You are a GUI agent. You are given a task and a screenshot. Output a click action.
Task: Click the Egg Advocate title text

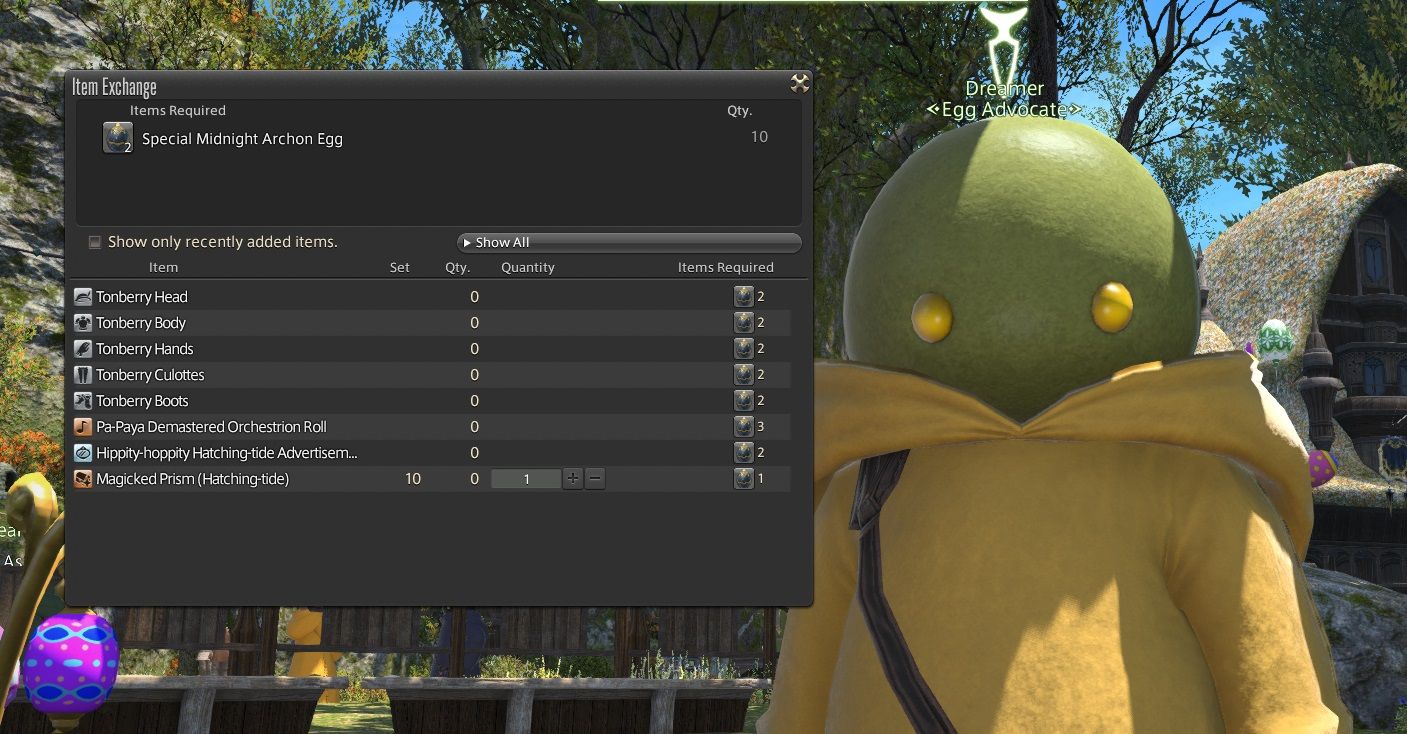tap(1004, 110)
